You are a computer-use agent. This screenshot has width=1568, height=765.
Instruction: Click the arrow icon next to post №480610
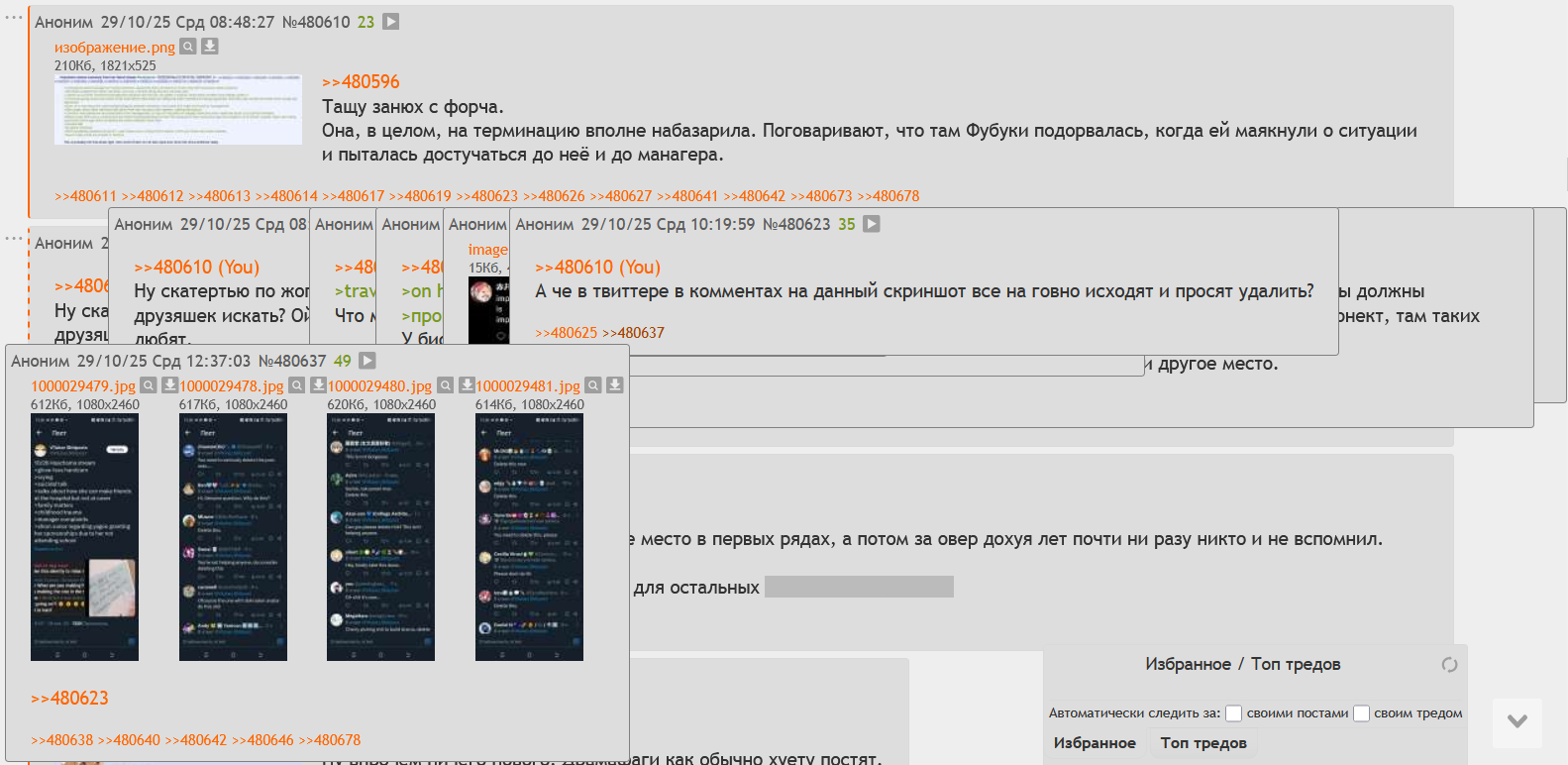[x=391, y=22]
